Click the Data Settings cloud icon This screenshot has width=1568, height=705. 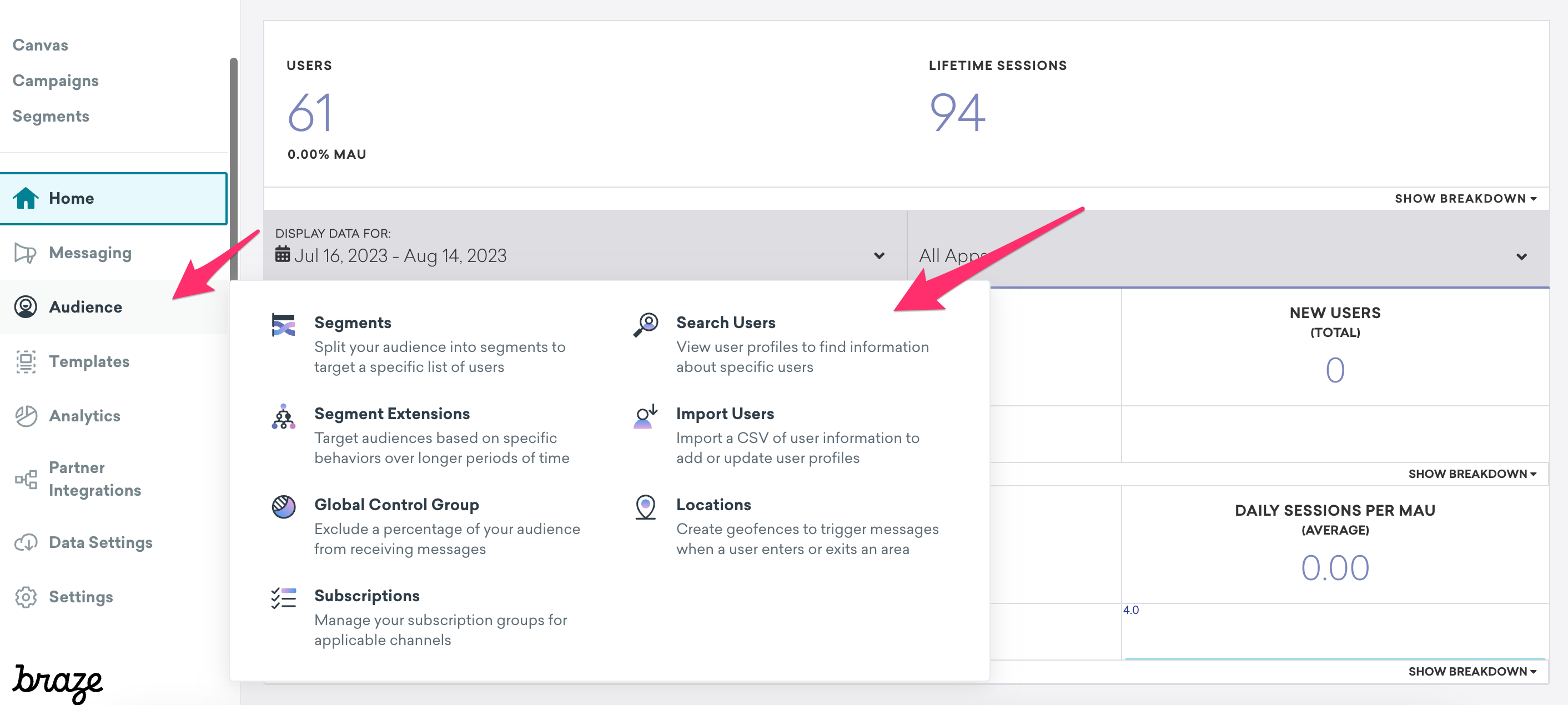[x=26, y=542]
